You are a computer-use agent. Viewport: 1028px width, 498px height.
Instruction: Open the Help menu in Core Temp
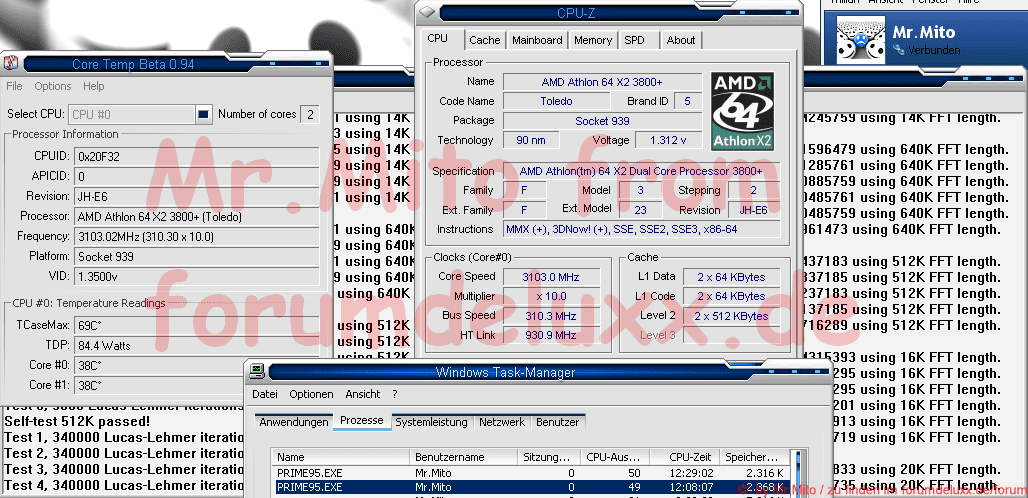pyautogui.click(x=94, y=86)
